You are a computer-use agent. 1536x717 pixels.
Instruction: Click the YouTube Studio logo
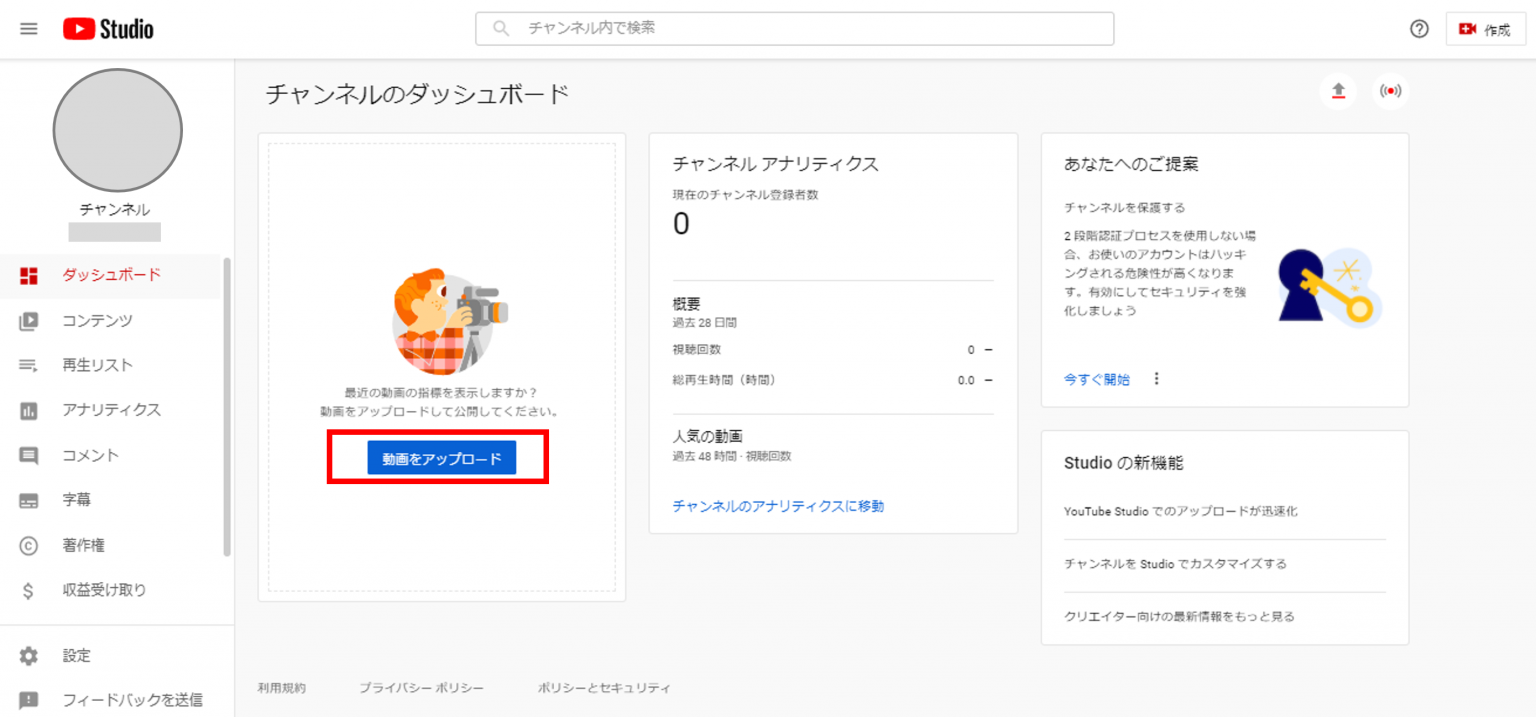(x=108, y=29)
